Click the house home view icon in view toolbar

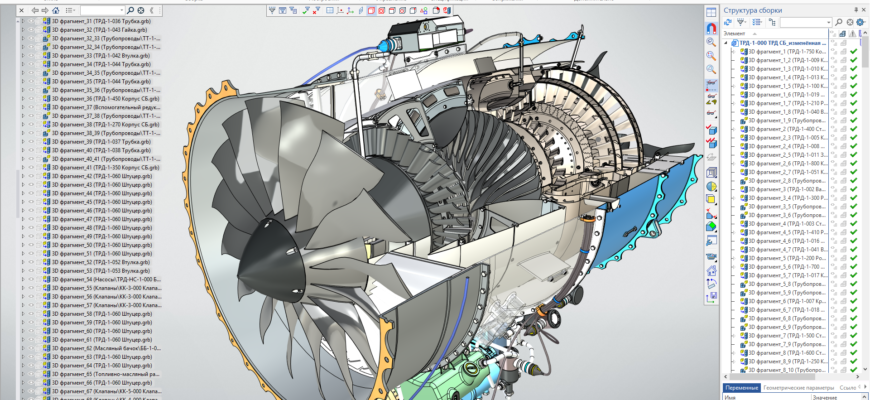(711, 271)
